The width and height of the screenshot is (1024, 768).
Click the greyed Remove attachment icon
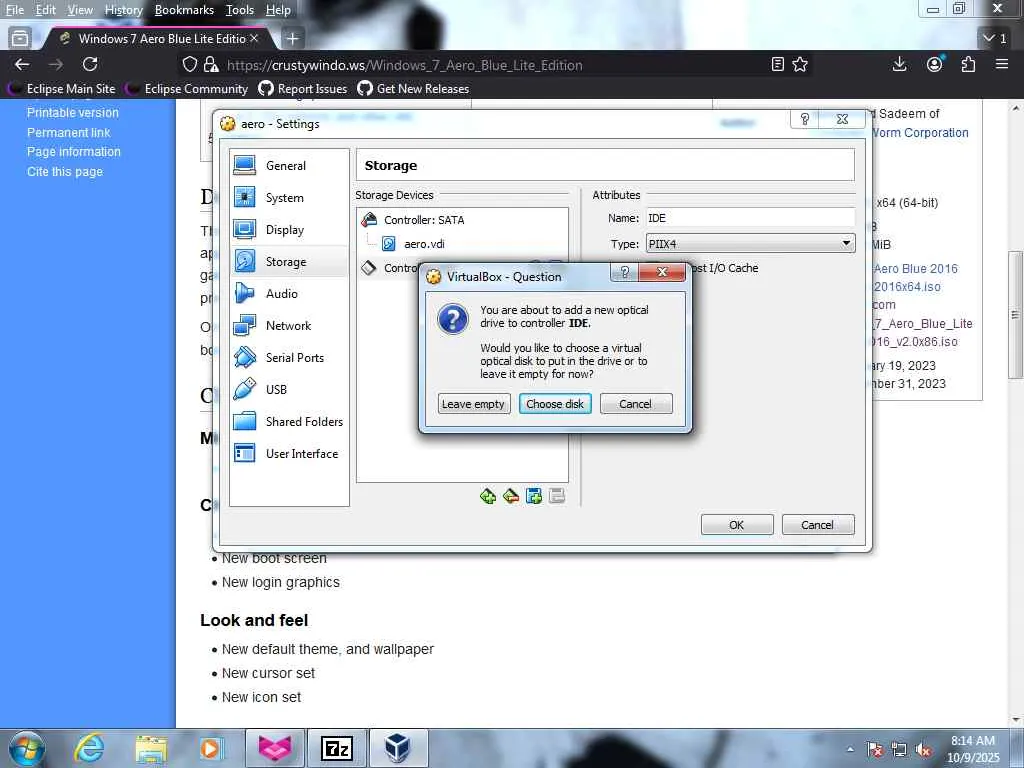[556, 496]
